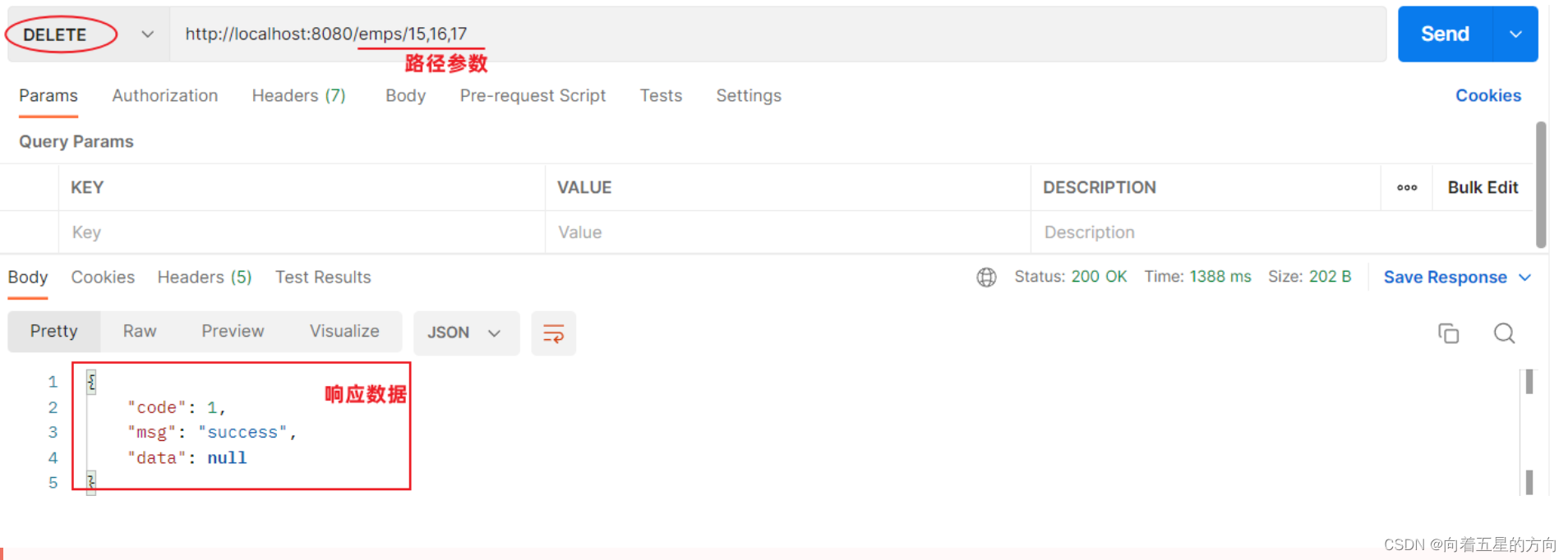Open the DELETE method dropdown
1568x560 pixels.
point(147,34)
